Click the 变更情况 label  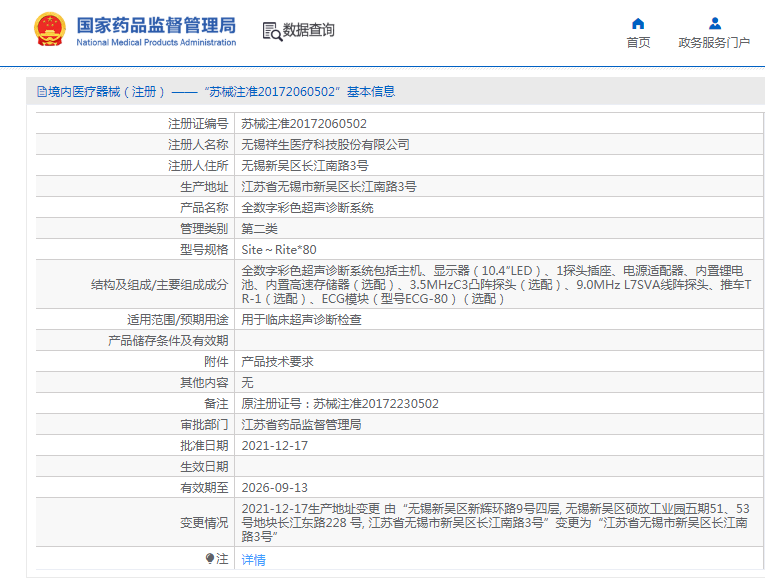204,523
